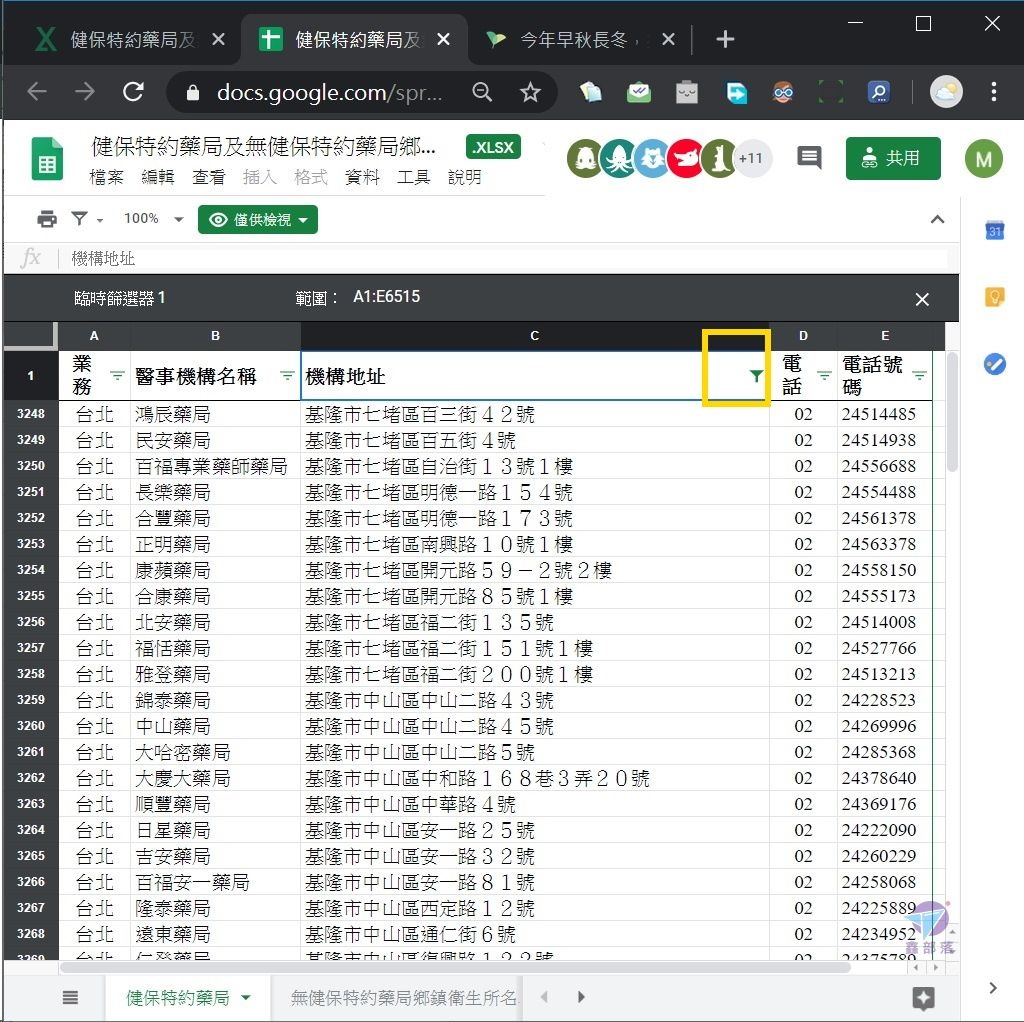Open Google Keep side panel icon
The height and width of the screenshot is (1022, 1024).
click(994, 297)
